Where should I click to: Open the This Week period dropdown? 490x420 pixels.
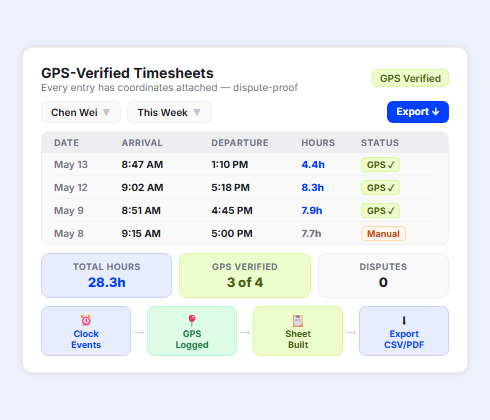[169, 112]
